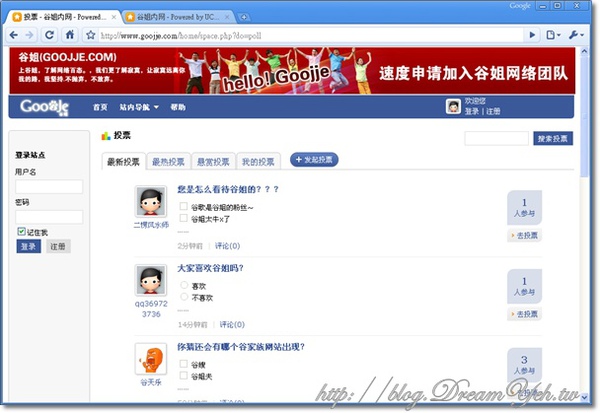
Task: Click 去投票 for poll 您是怎么看待谷姐的
Action: coord(525,235)
